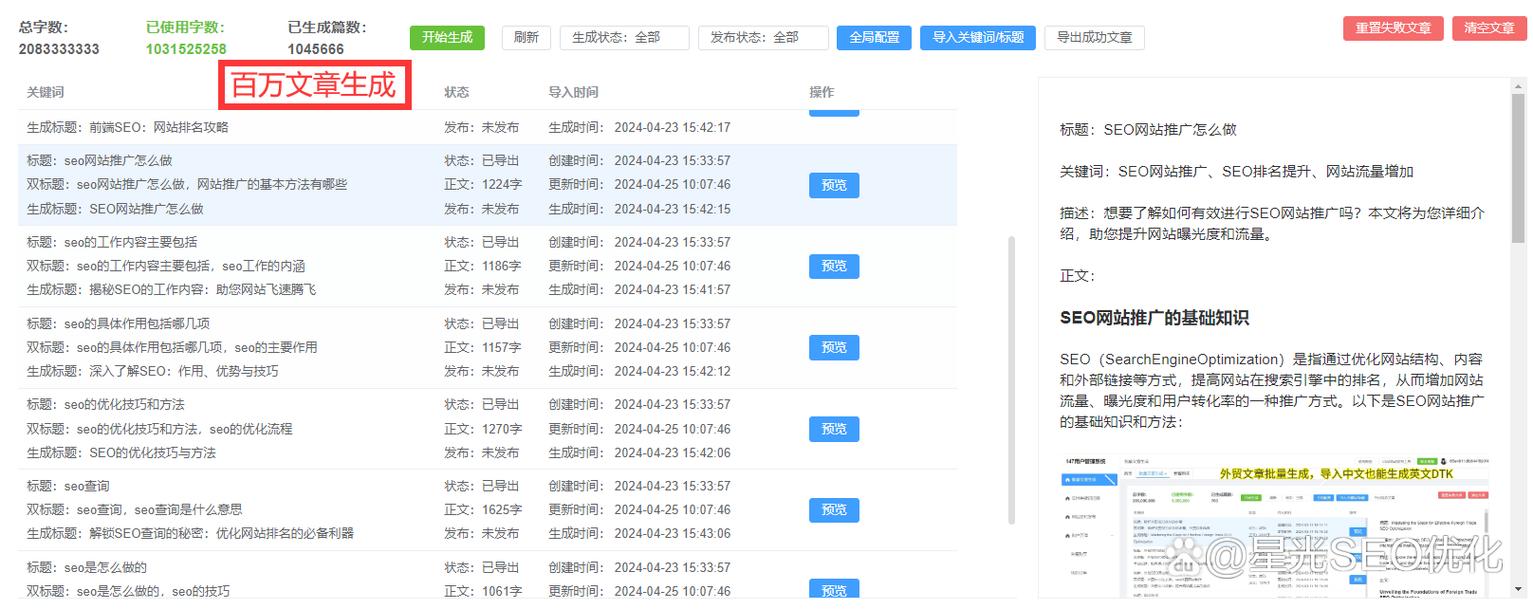Preview the seo是怎么做的 article row
The width and height of the screenshot is (1533, 609).
pyautogui.click(x=834, y=590)
